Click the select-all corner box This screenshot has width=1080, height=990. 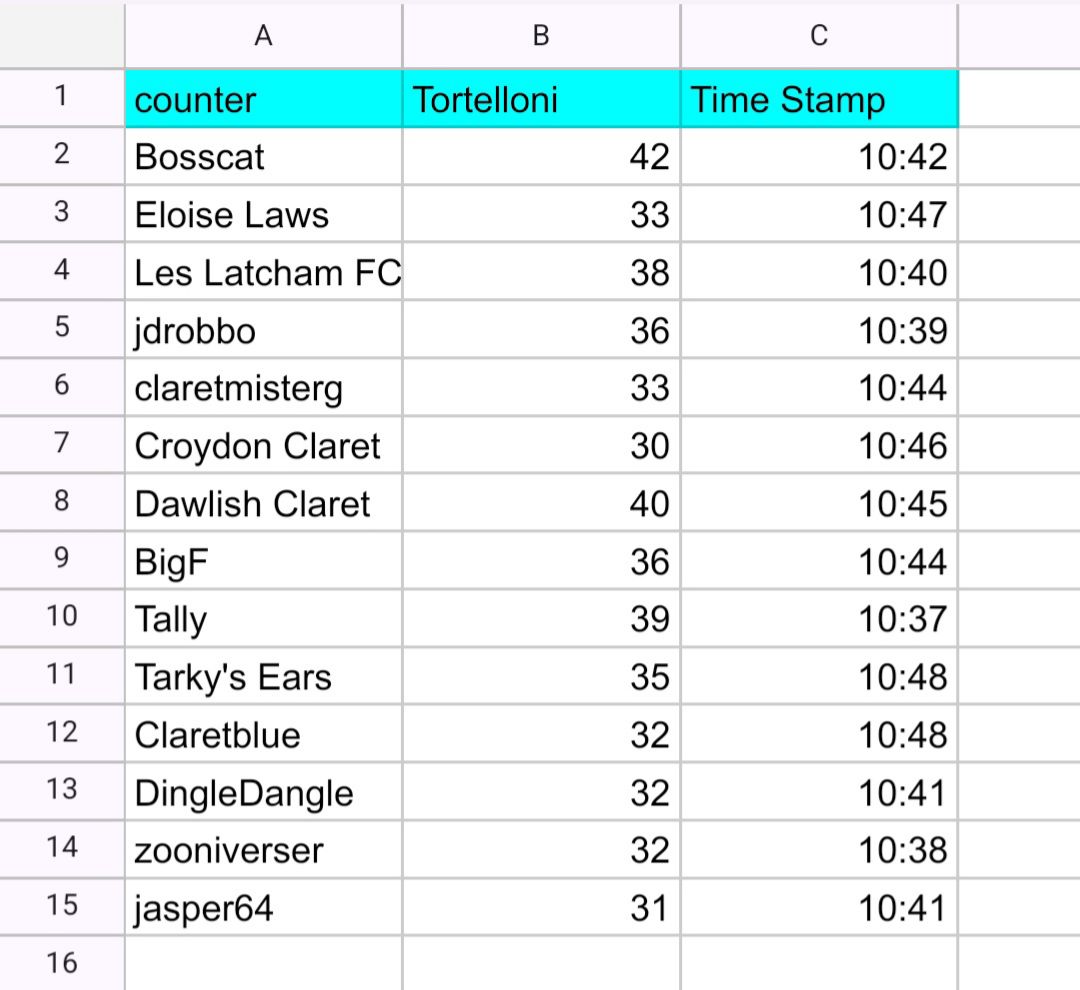point(62,36)
